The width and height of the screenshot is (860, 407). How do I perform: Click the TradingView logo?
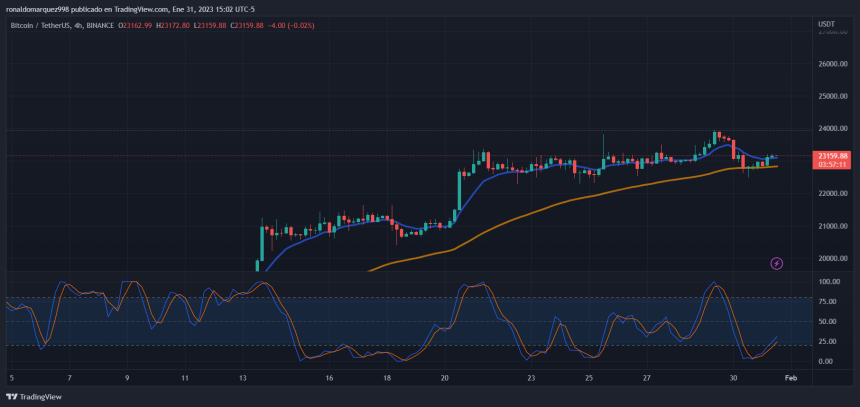coord(34,397)
